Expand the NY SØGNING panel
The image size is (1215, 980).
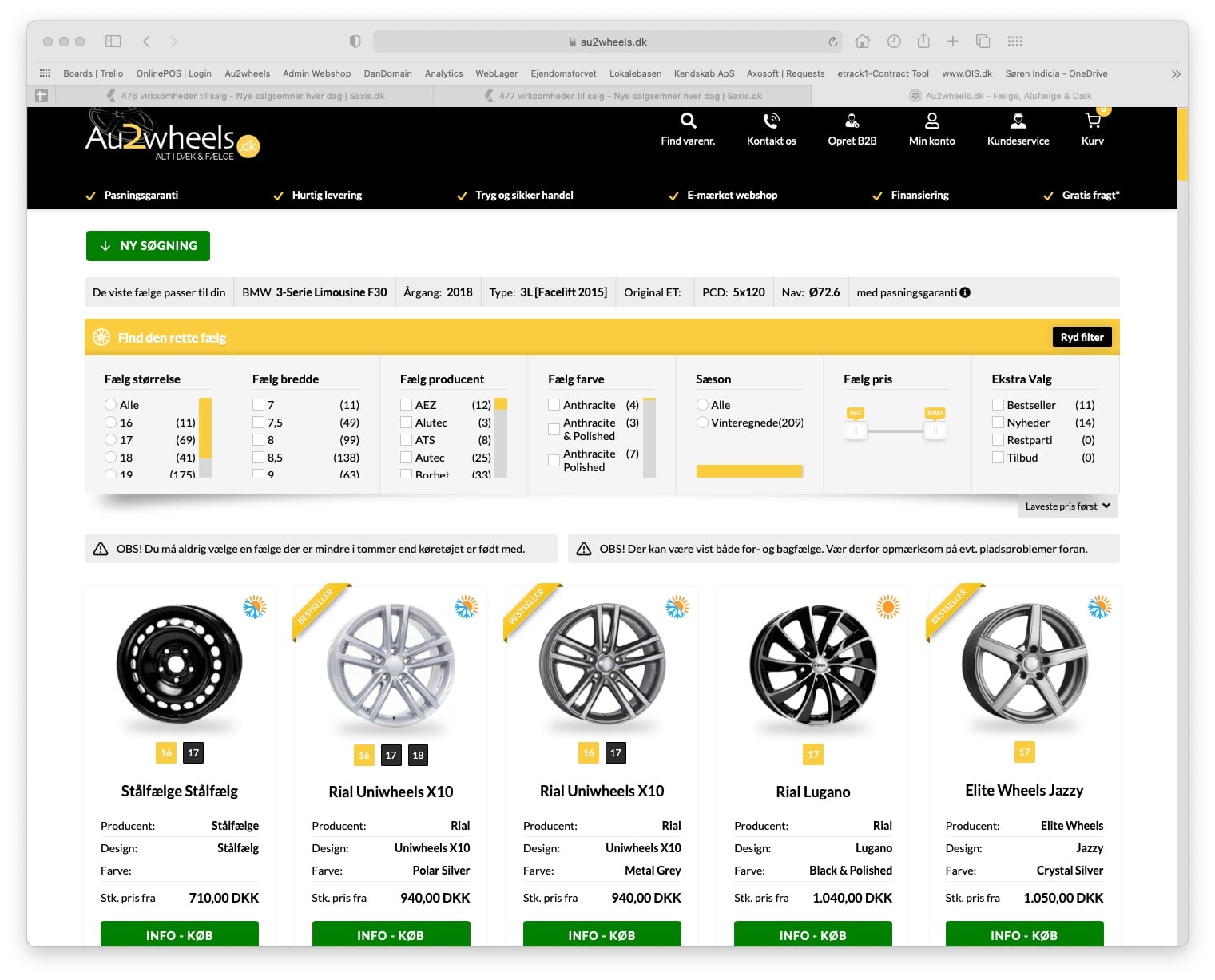148,246
